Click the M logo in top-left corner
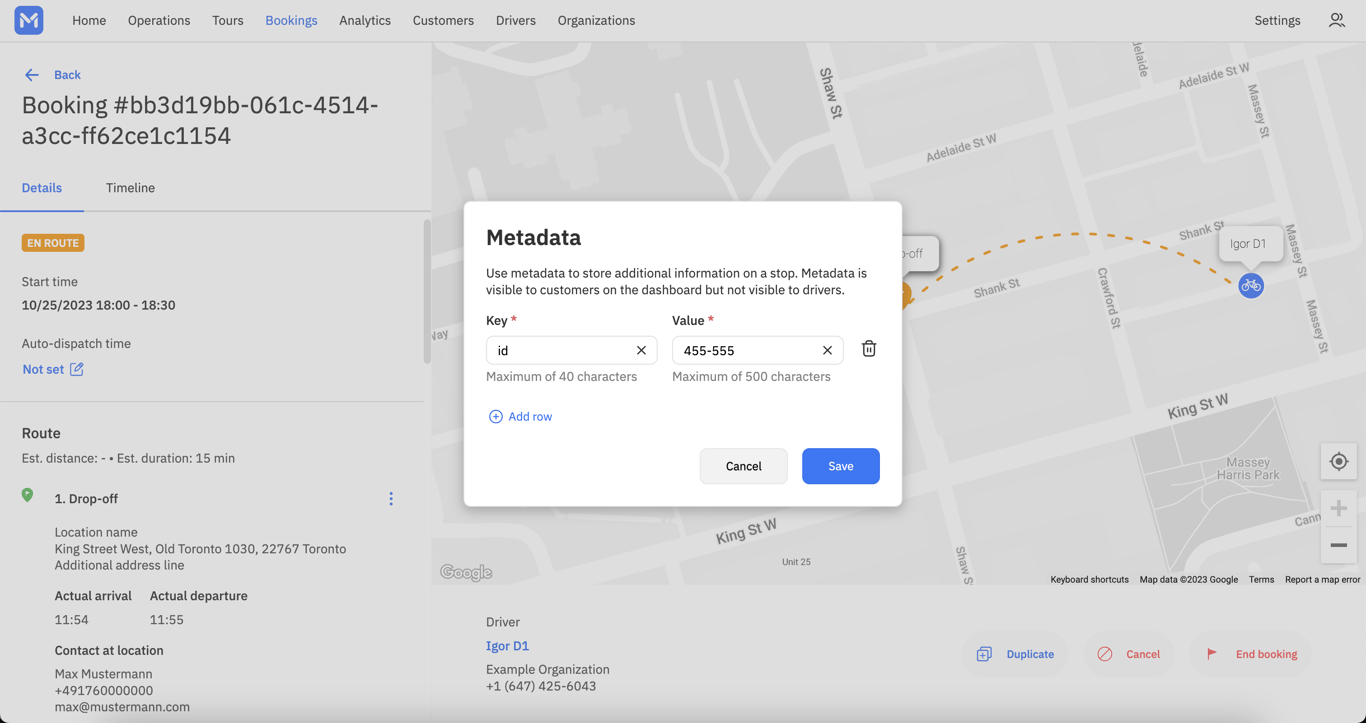This screenshot has width=1366, height=723. tap(29, 20)
